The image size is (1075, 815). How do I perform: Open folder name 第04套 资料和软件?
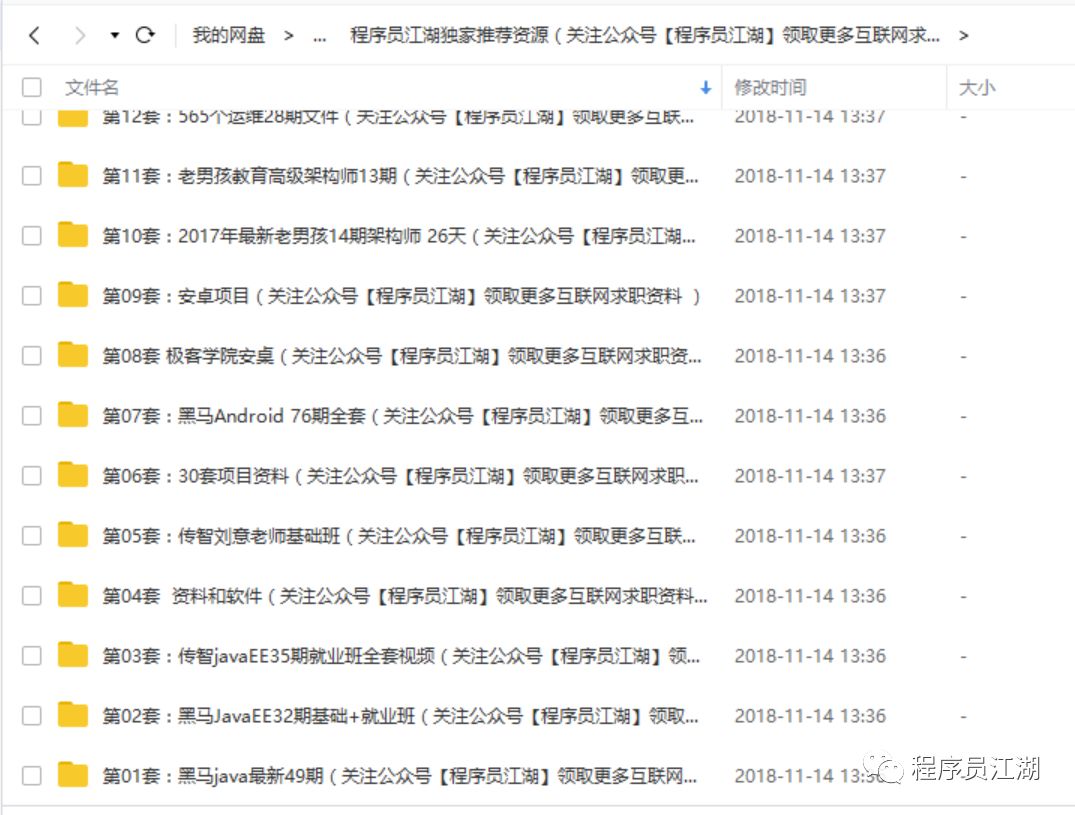point(404,596)
